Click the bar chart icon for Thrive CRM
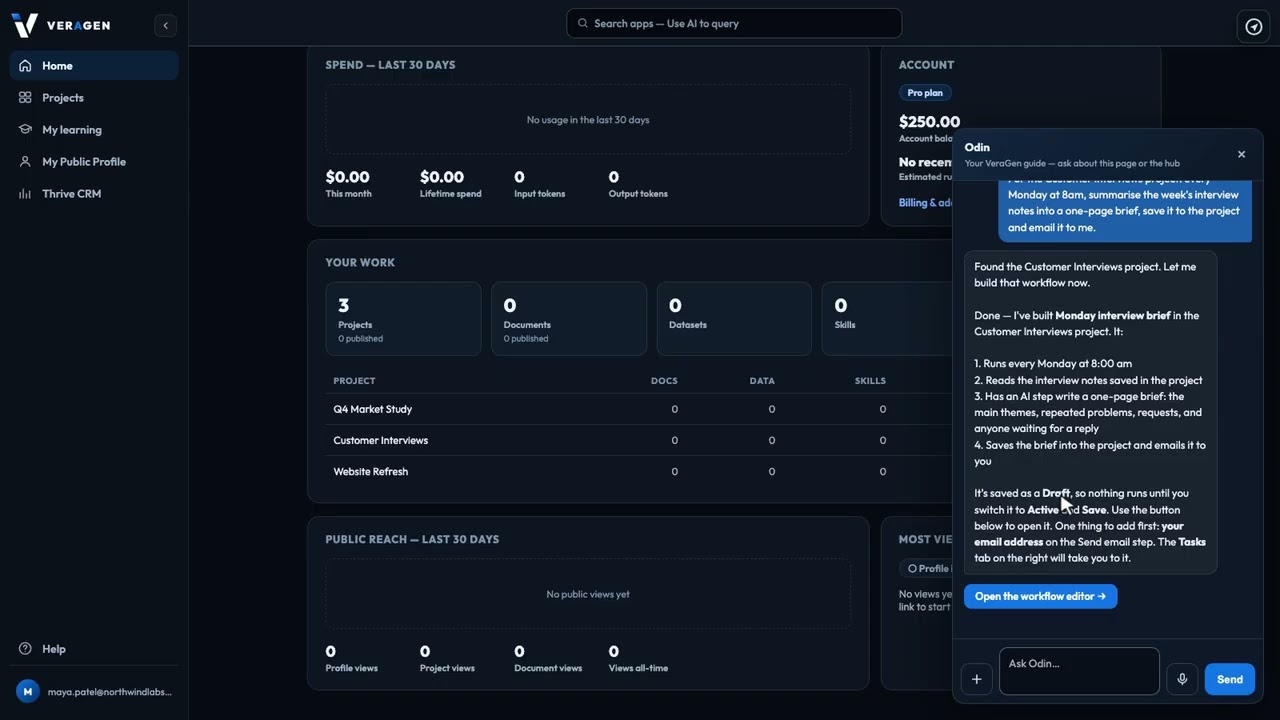 tap(25, 194)
